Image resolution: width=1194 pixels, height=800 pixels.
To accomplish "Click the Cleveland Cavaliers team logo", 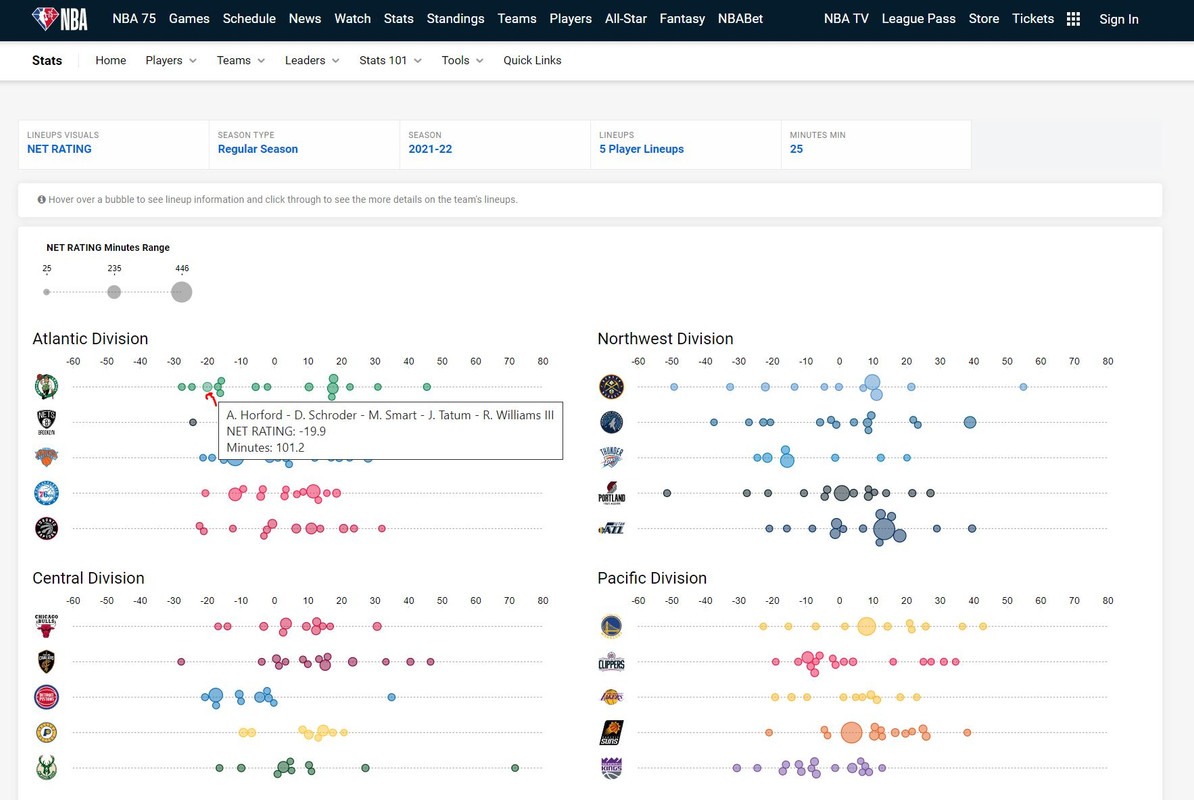I will (46, 661).
